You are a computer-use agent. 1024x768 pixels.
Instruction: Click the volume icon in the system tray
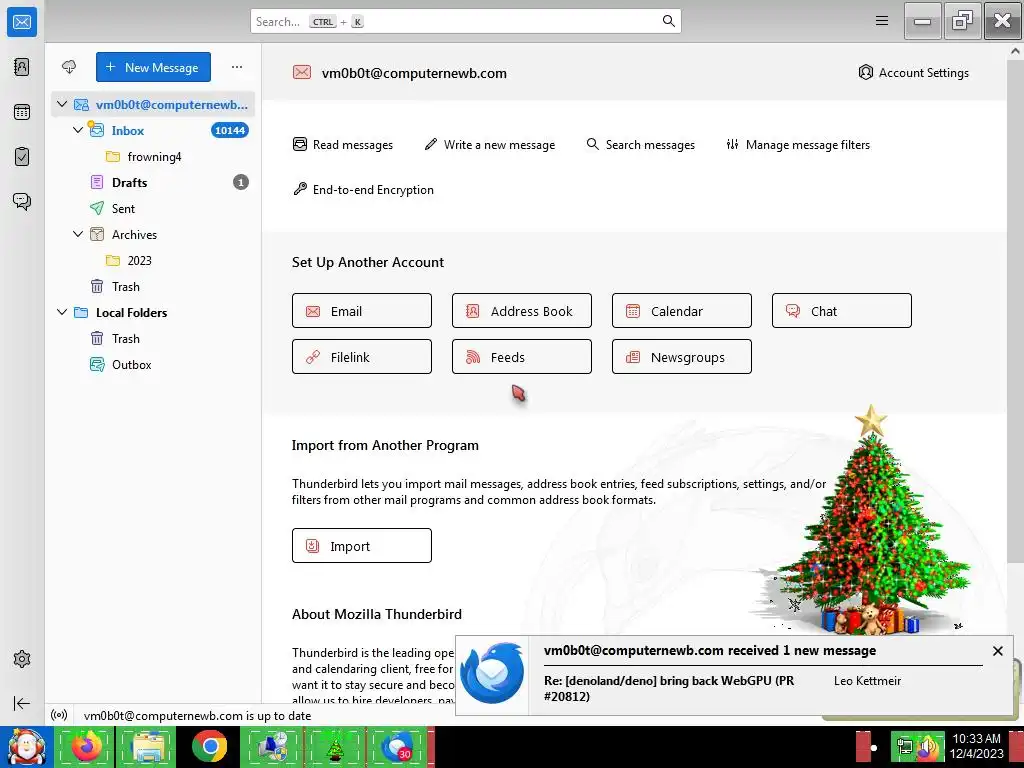tap(928, 746)
